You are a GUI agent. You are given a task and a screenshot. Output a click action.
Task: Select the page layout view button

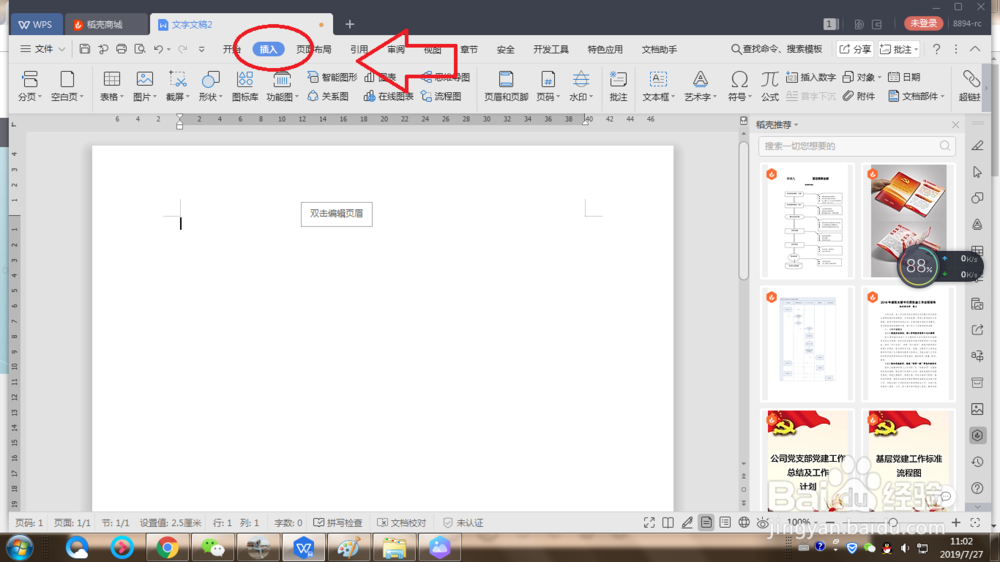[x=706, y=522]
